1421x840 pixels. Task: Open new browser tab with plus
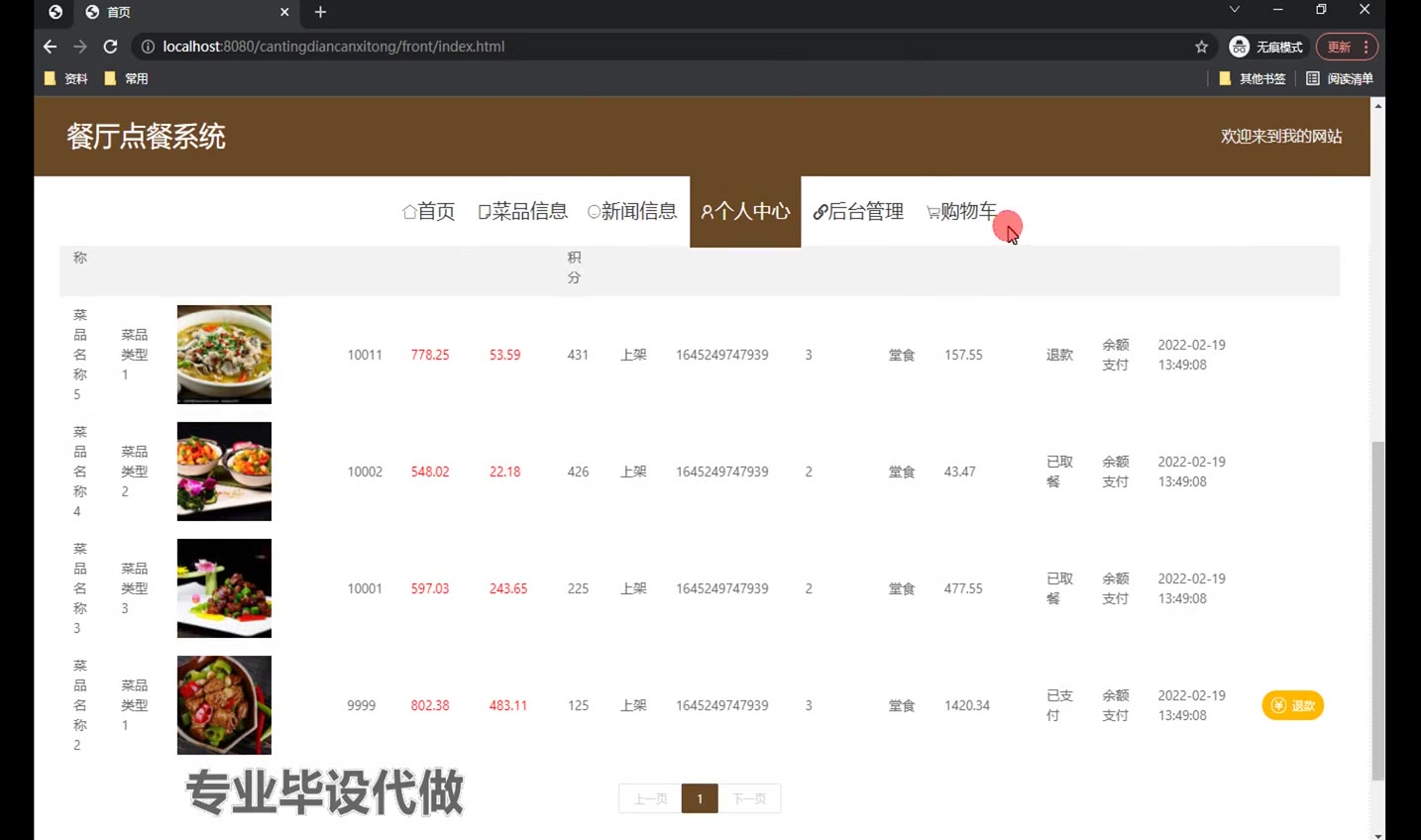point(320,12)
